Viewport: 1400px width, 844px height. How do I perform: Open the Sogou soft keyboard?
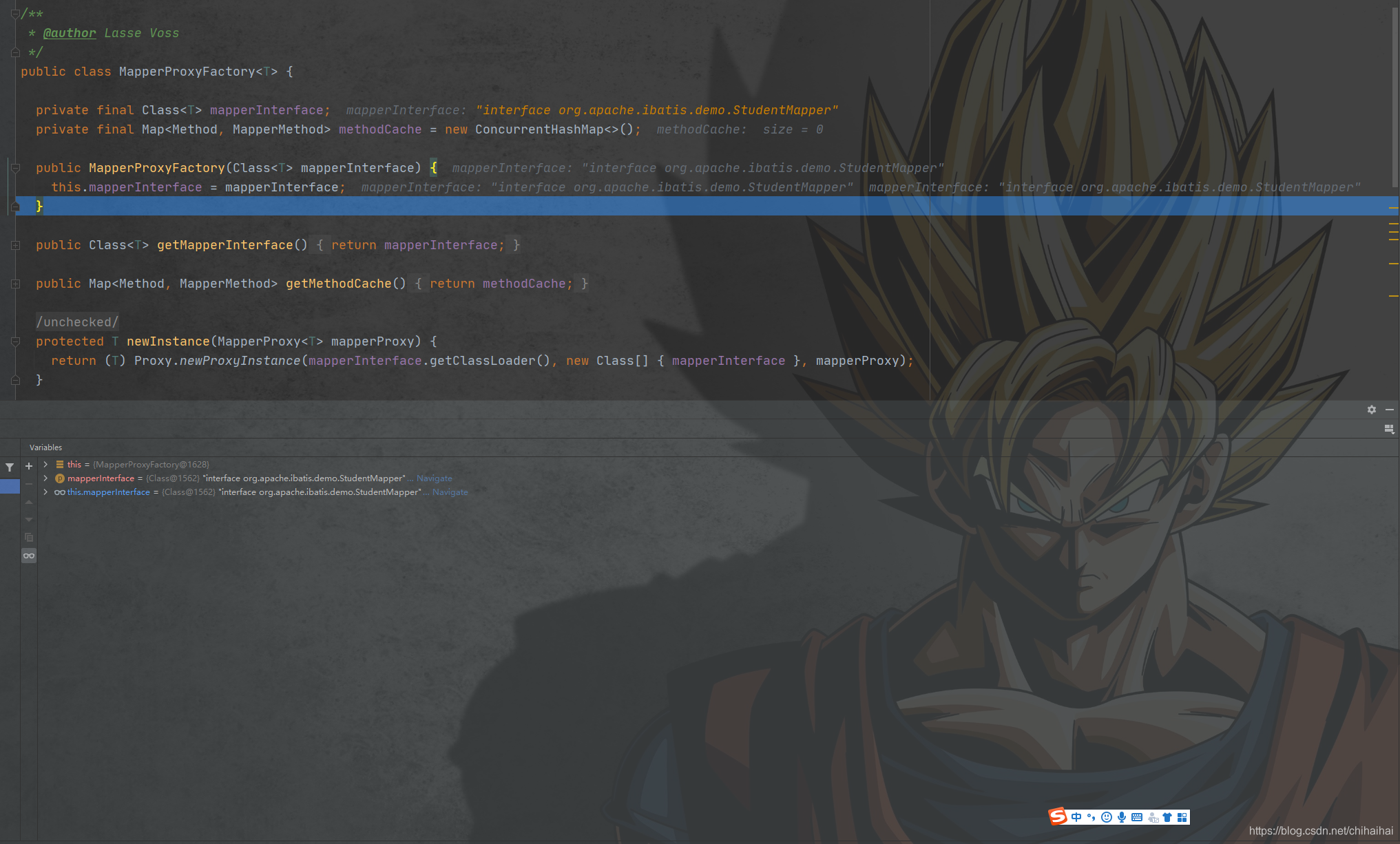tap(1137, 817)
